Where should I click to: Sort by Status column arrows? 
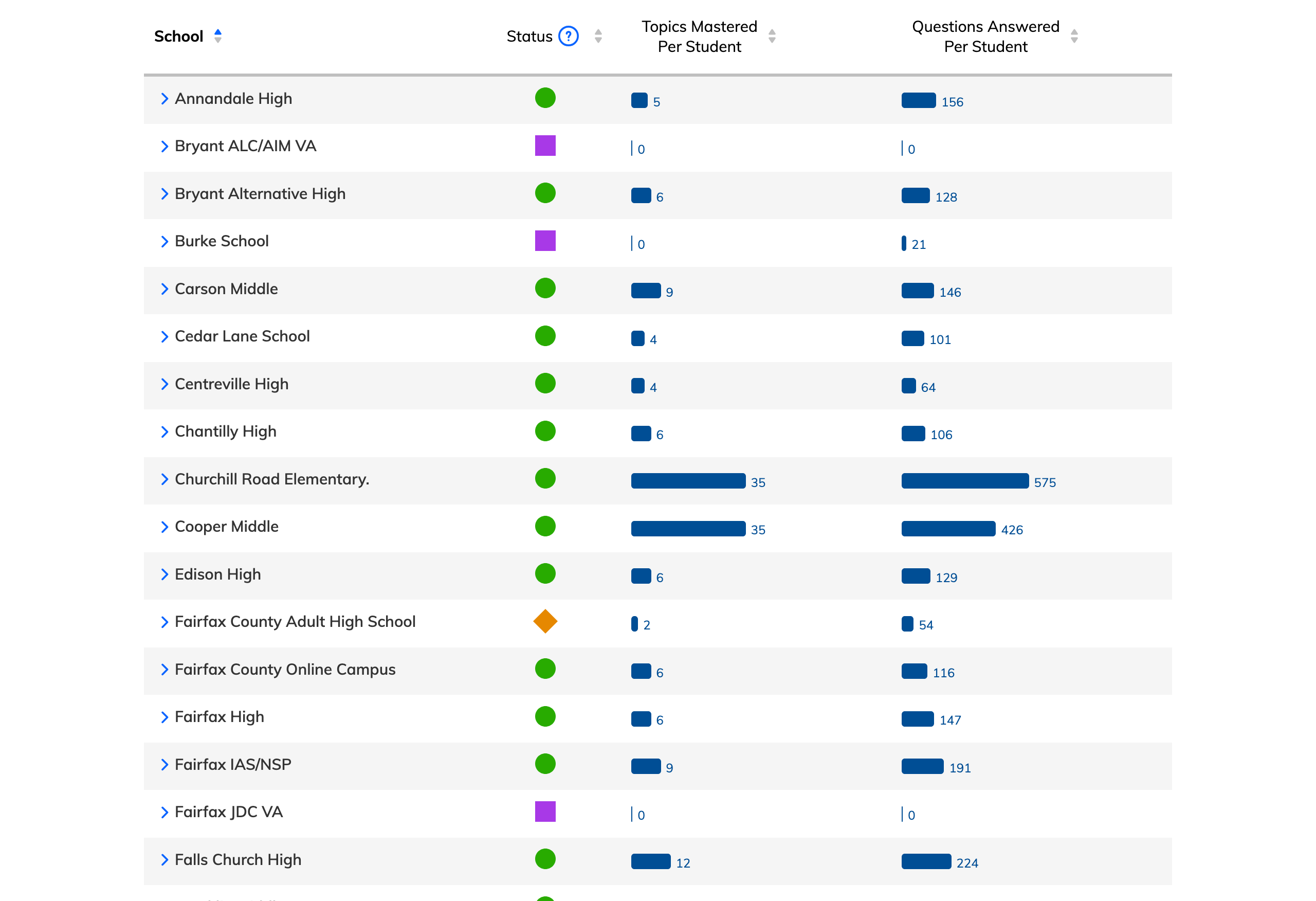pyautogui.click(x=598, y=37)
